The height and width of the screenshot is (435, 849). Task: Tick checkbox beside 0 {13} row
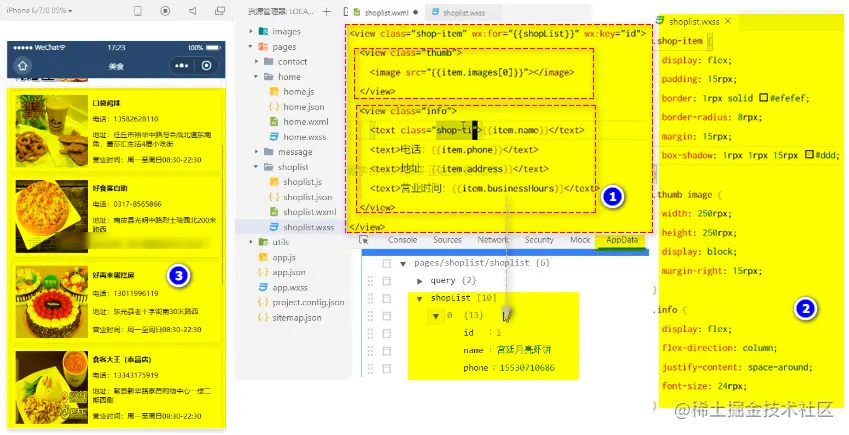tap(387, 315)
